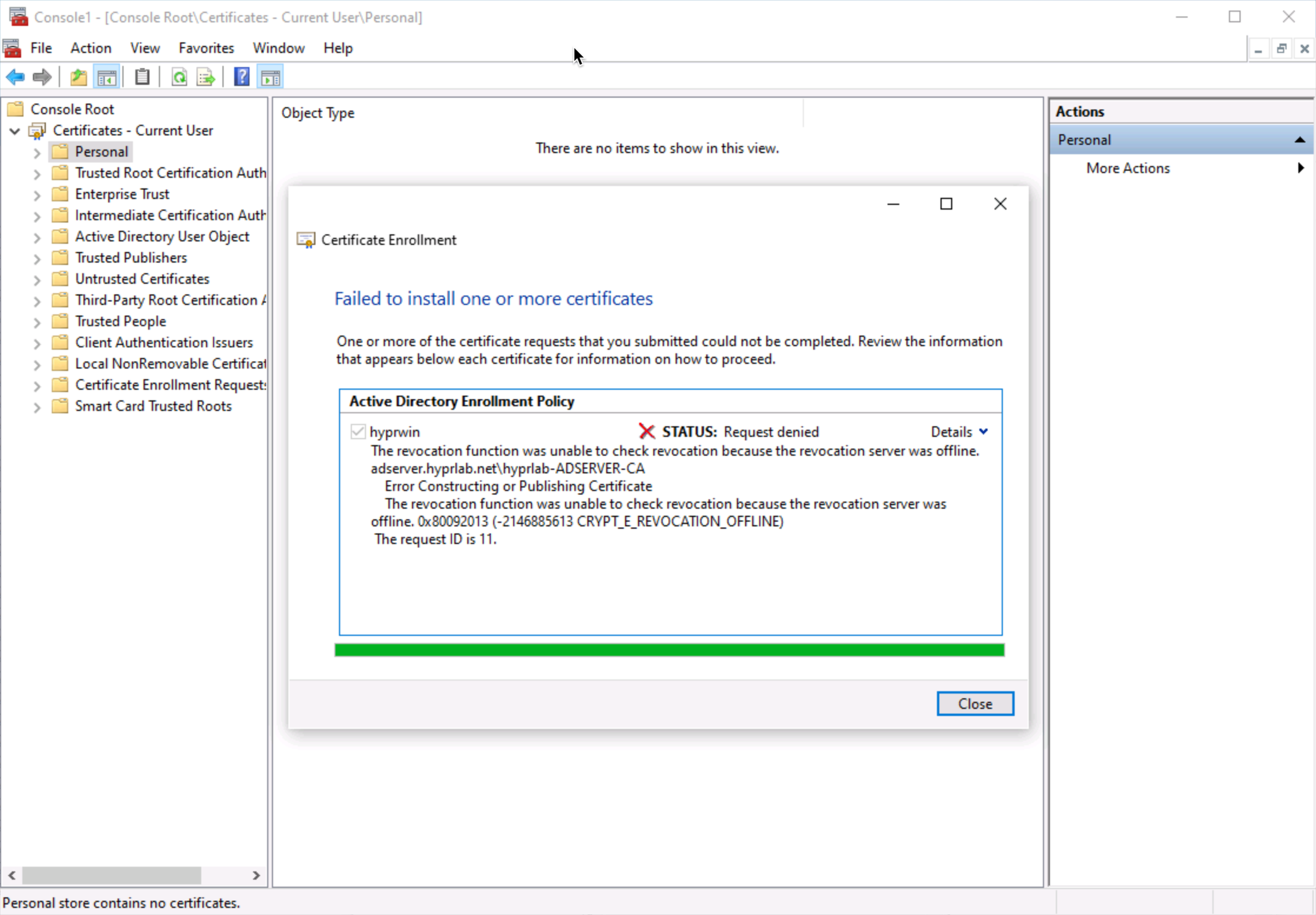Click the Up one level folder icon
The image size is (1316, 915).
point(78,77)
